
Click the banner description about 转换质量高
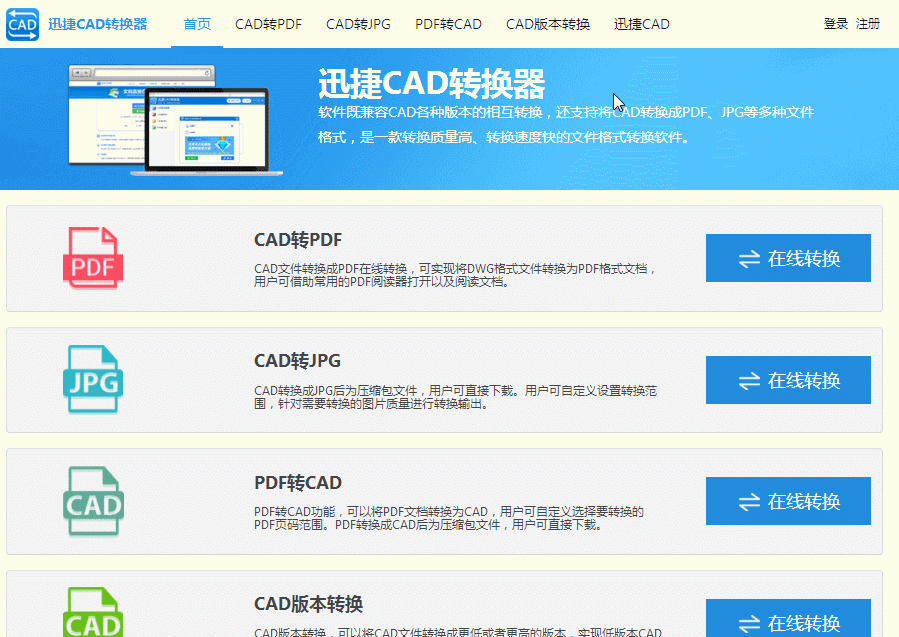pos(566,124)
